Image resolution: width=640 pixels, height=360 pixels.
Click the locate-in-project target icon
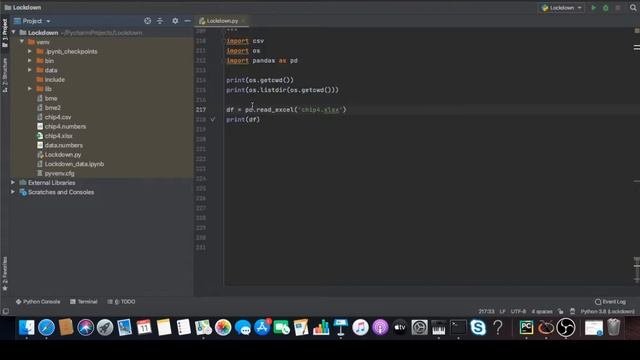[x=147, y=21]
